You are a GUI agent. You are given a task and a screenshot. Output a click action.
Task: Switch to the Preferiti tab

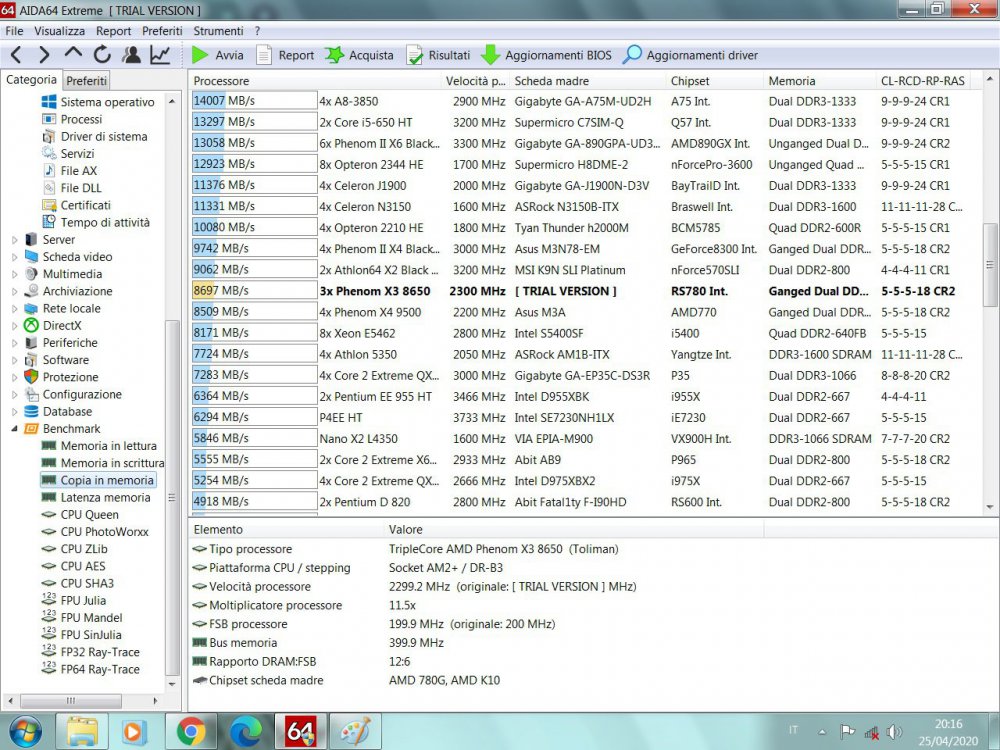pyautogui.click(x=87, y=81)
